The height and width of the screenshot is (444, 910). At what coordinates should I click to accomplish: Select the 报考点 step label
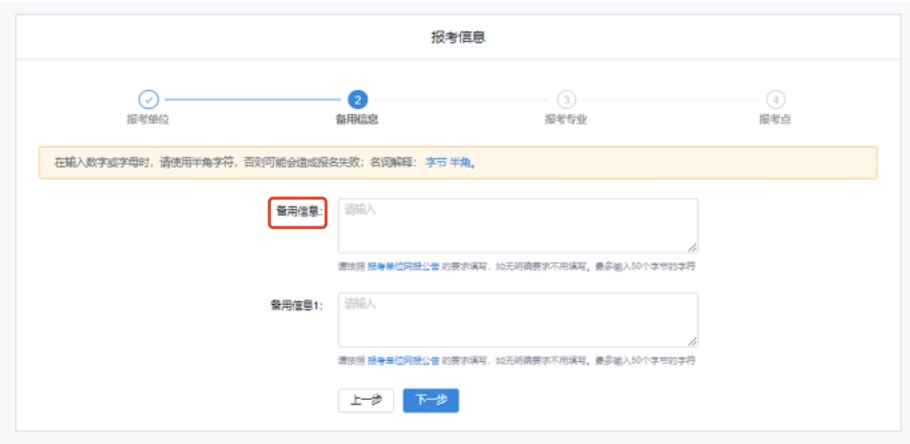click(x=775, y=119)
